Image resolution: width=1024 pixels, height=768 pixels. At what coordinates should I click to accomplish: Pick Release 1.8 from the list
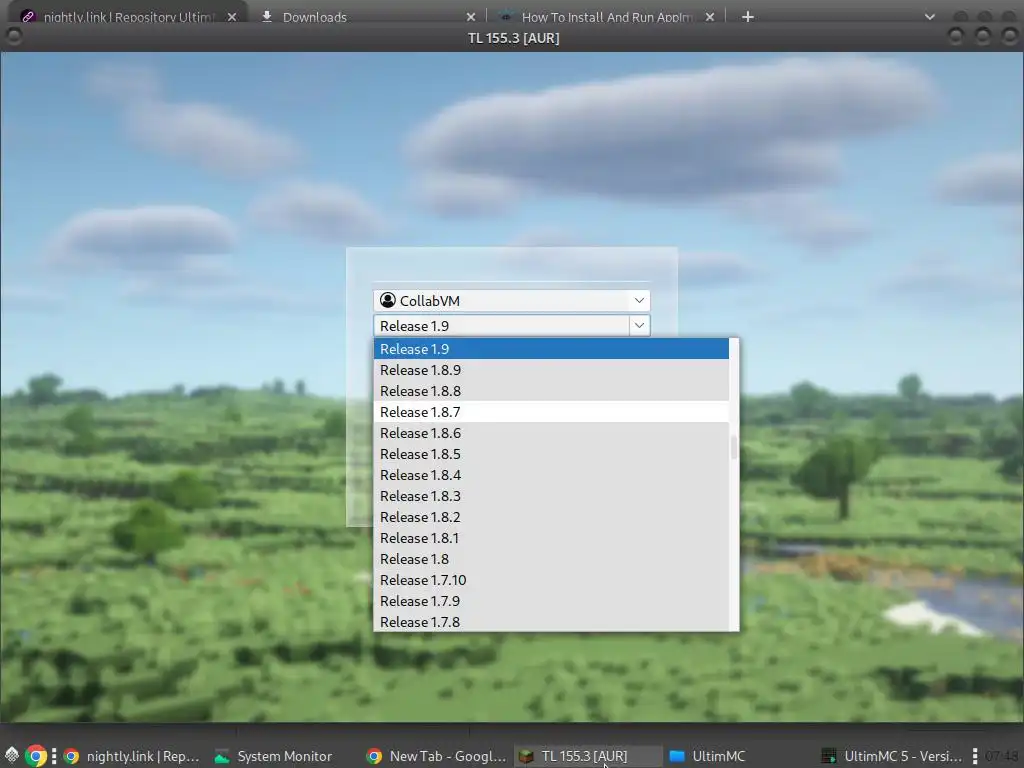point(551,558)
